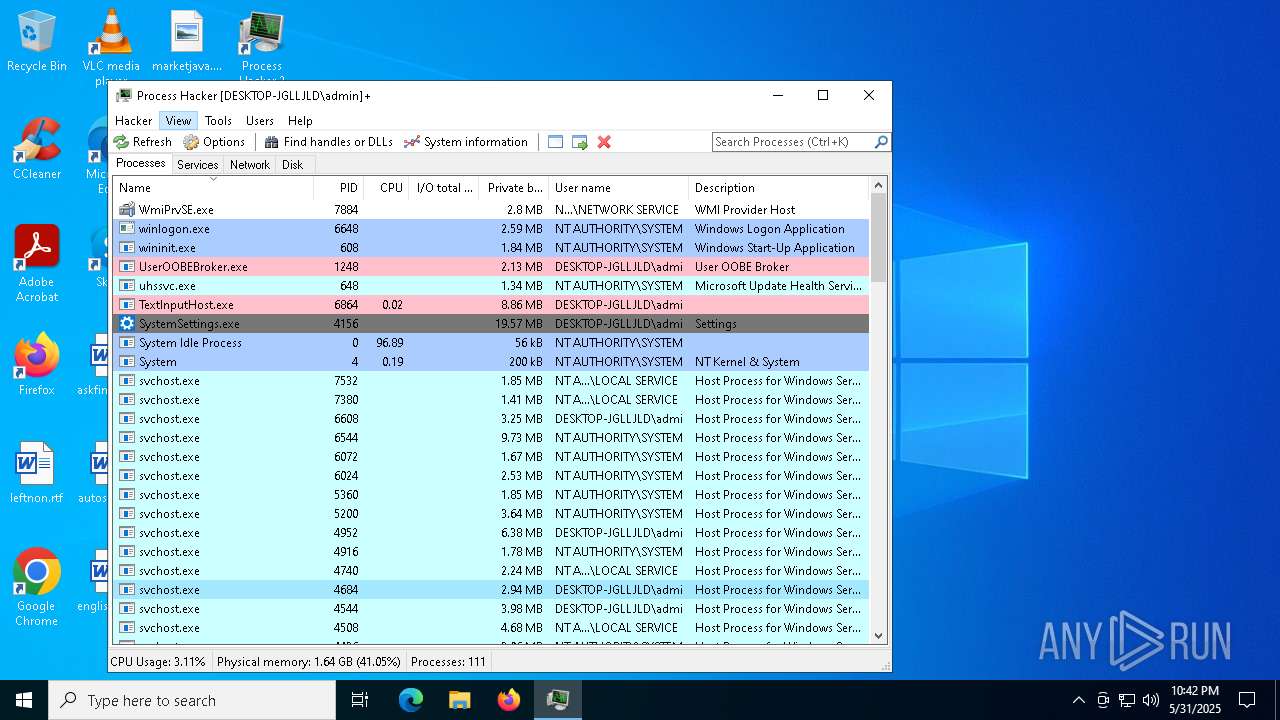The width and height of the screenshot is (1280, 720).
Task: Switch to the Disk tab
Action: (293, 165)
